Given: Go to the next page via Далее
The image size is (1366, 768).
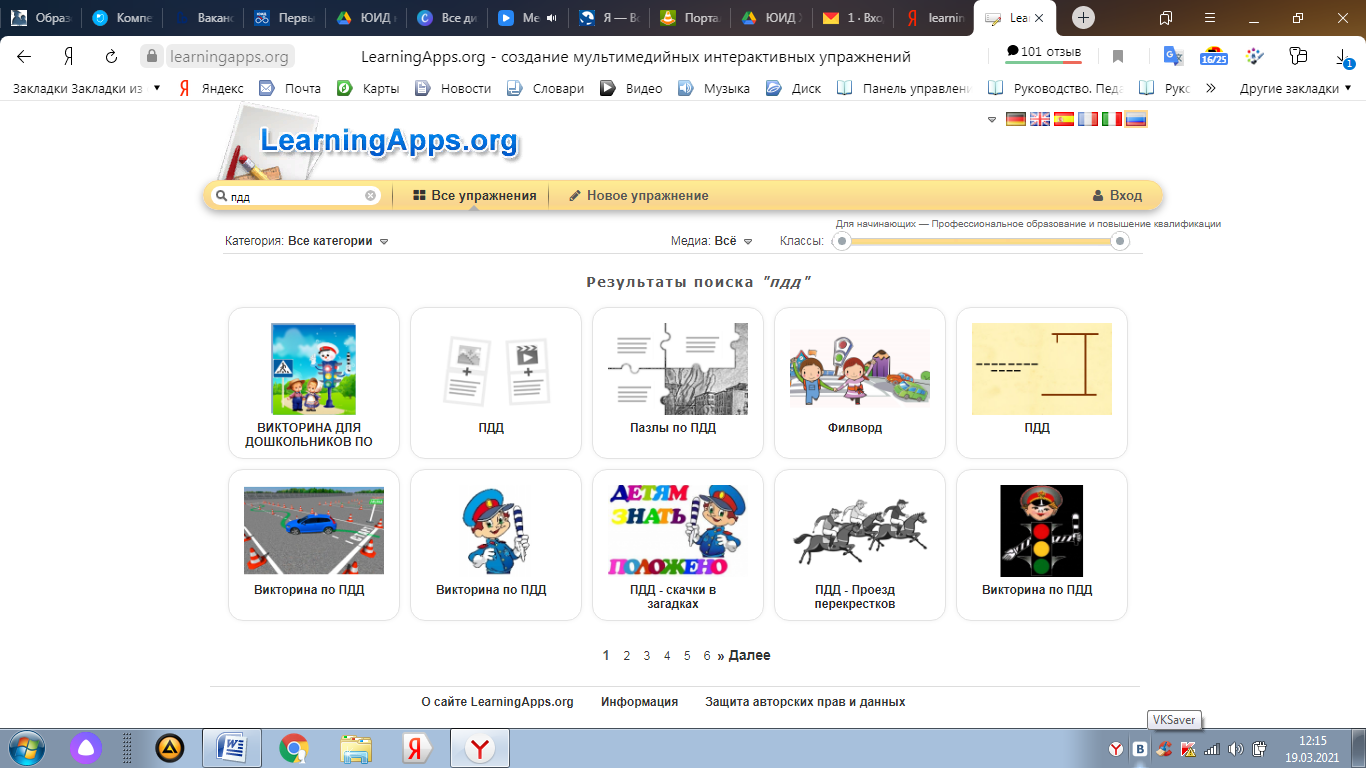Looking at the screenshot, I should coord(749,656).
